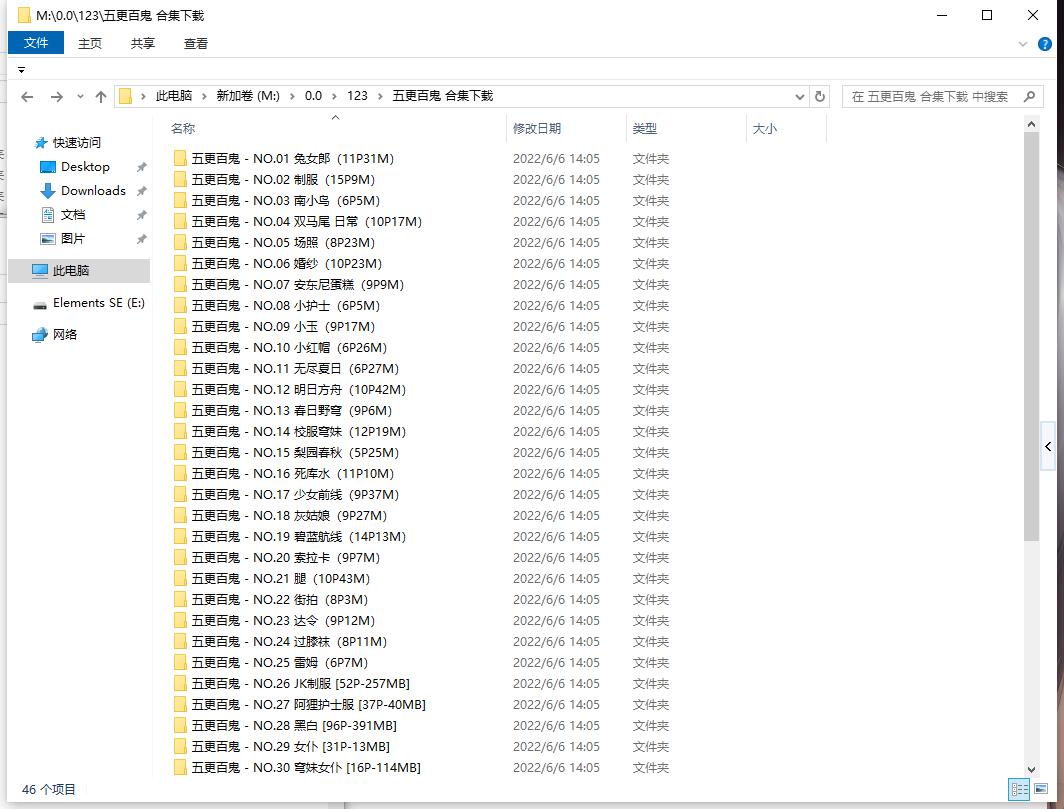Screen dimensions: 1064x809
Task: Click the magnifier search icon
Action: [1029, 96]
